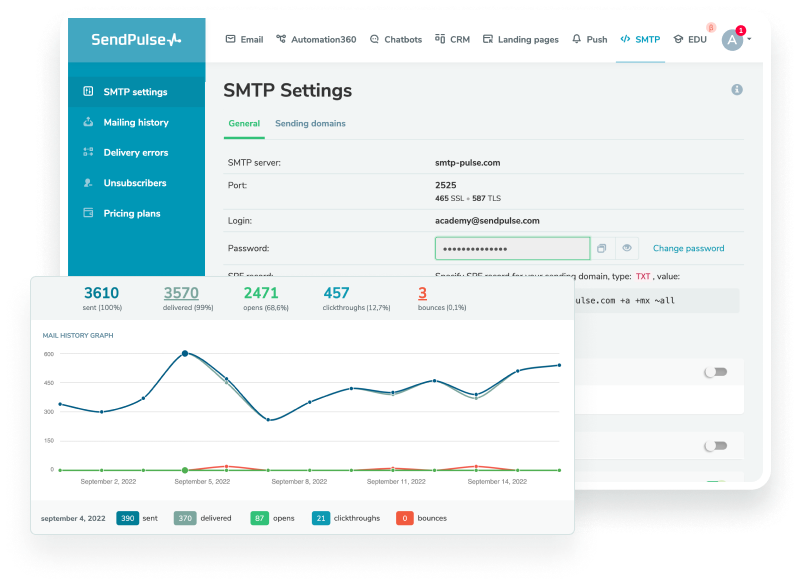Show password using the eye icon
The image size is (801, 585).
tap(627, 248)
